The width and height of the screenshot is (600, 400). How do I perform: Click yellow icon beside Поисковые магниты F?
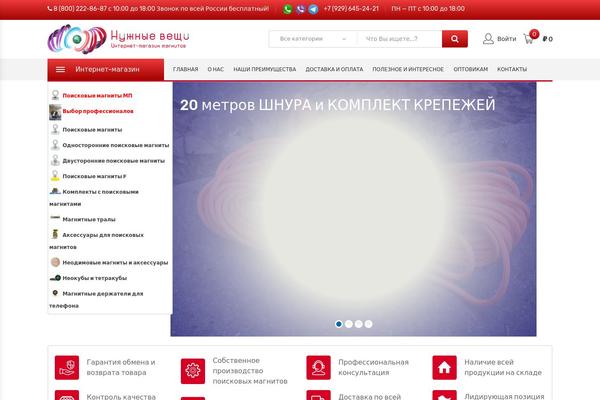click(55, 176)
